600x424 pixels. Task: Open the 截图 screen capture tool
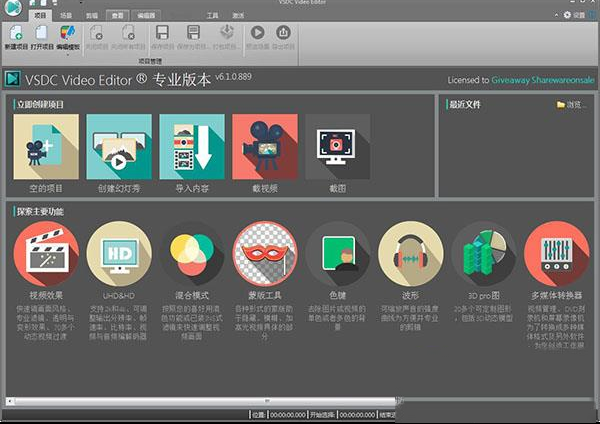(337, 146)
